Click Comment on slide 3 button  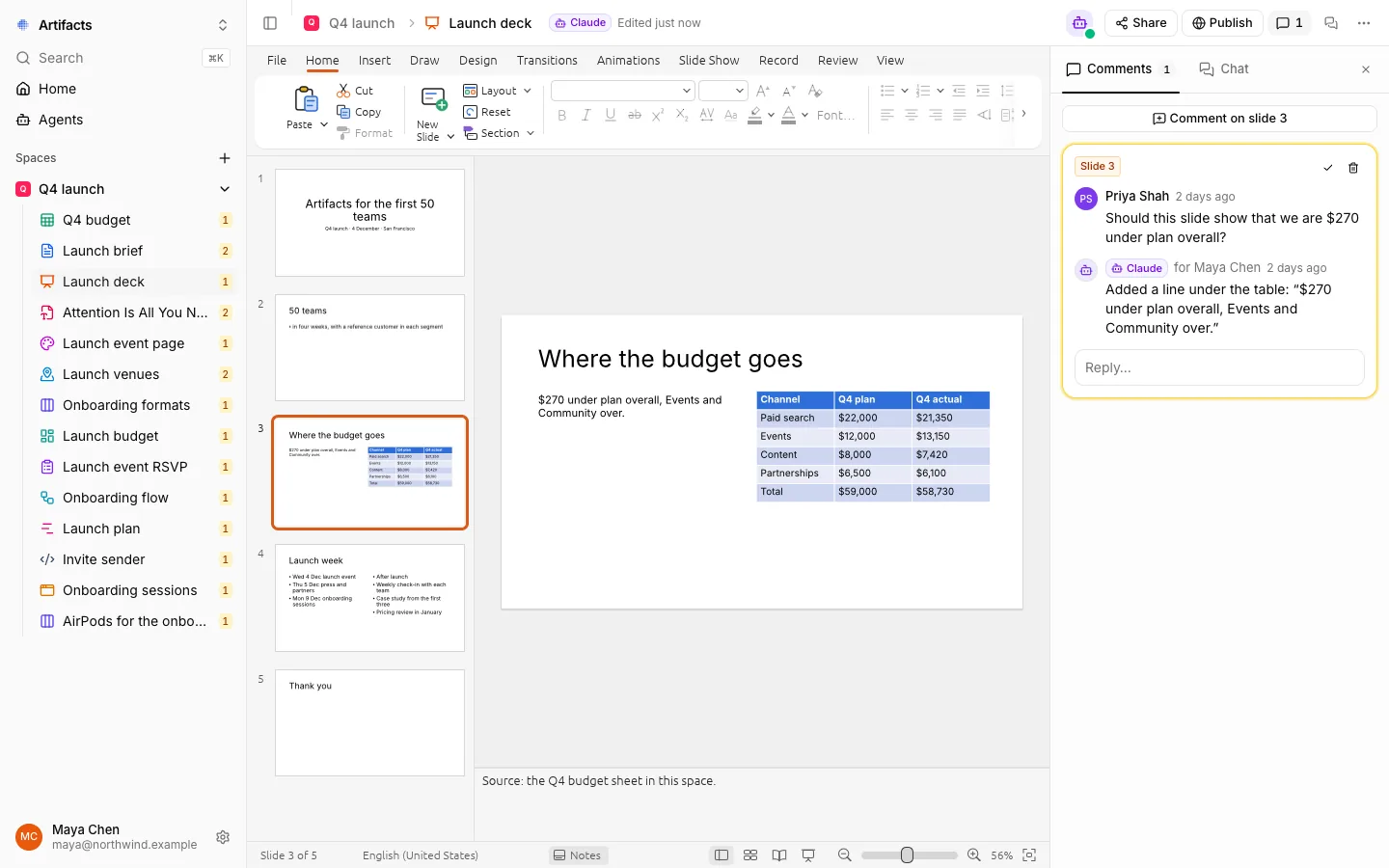click(x=1219, y=119)
